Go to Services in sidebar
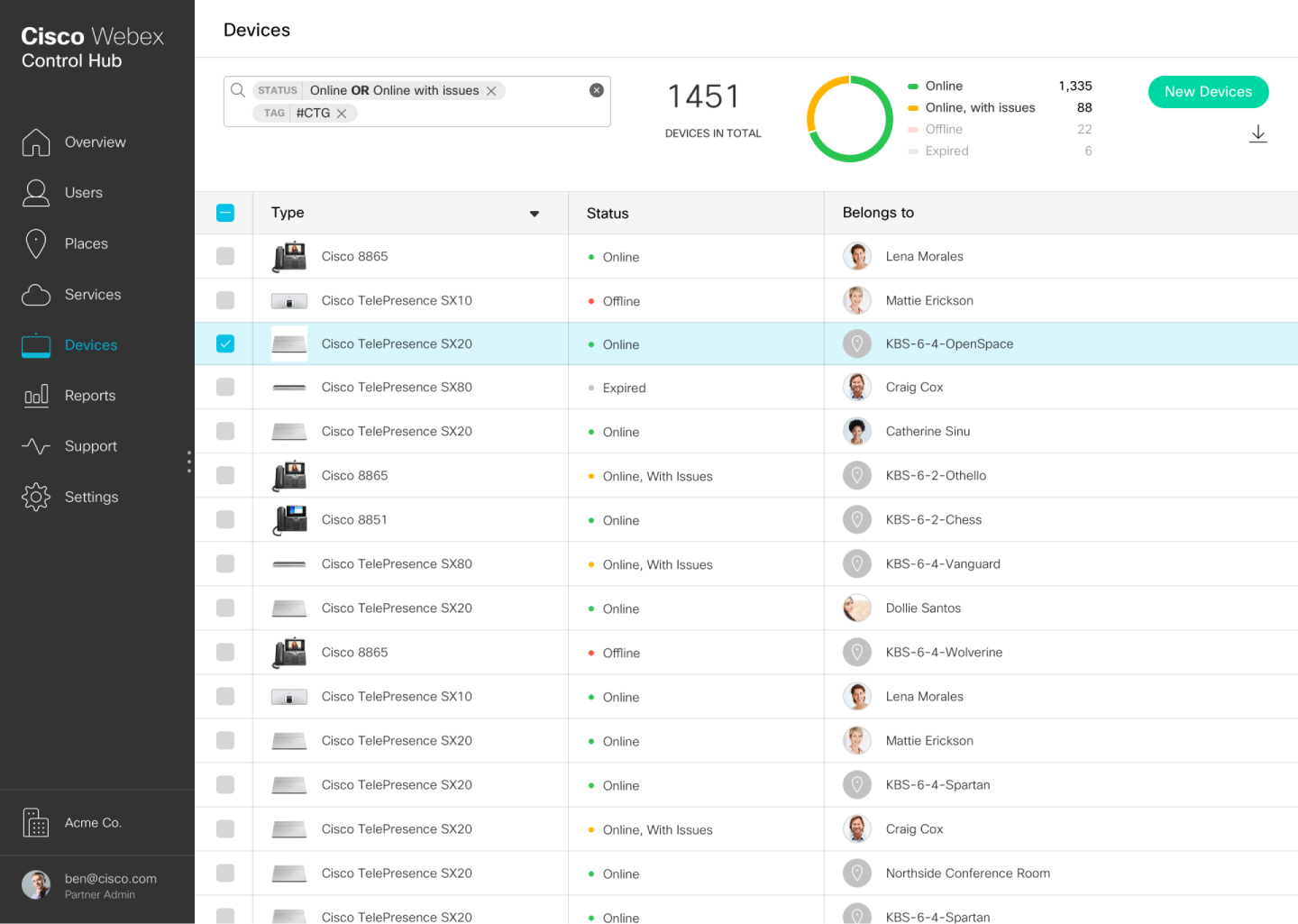The width and height of the screenshot is (1298, 924). pos(93,295)
